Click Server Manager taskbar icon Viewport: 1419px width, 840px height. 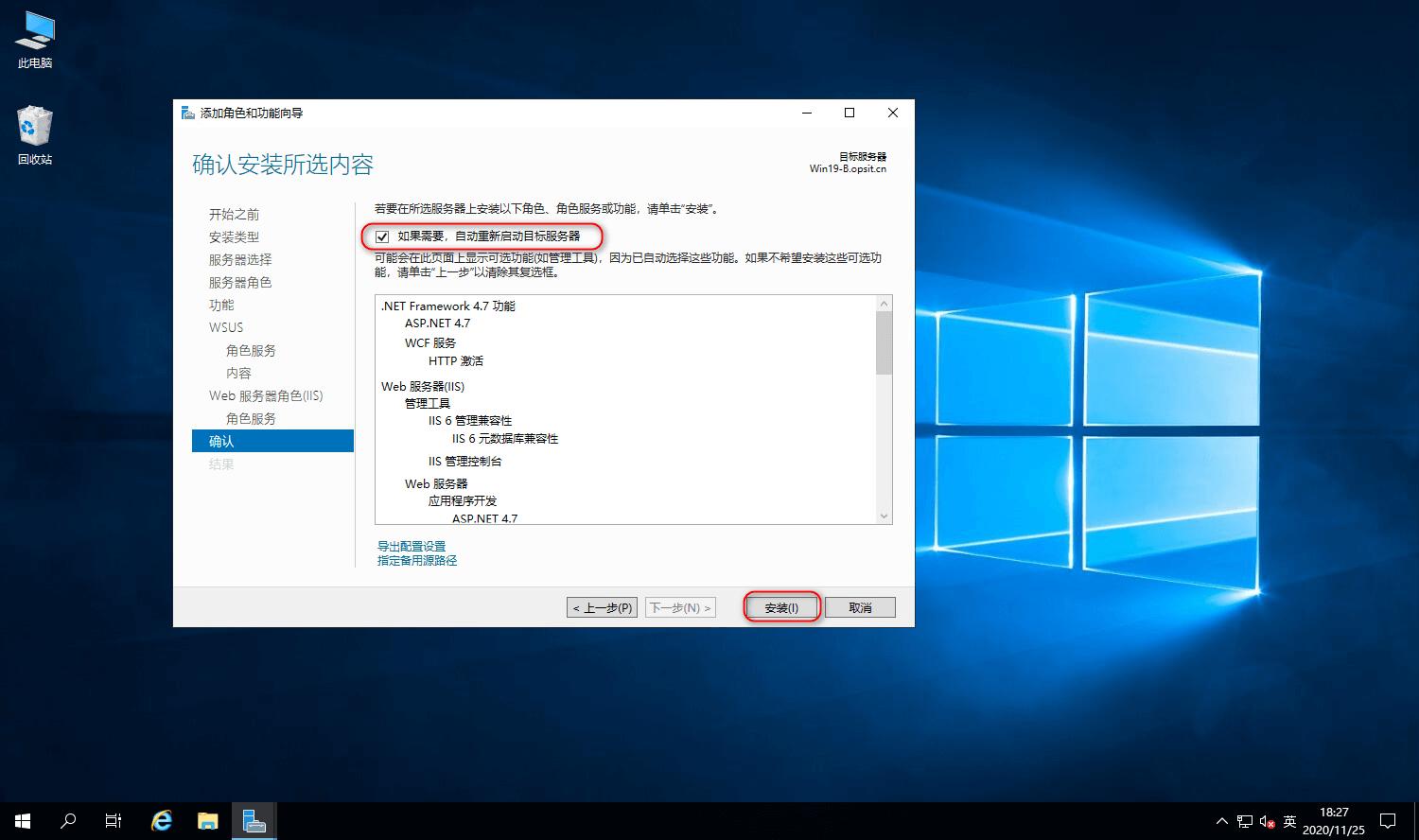point(254,821)
